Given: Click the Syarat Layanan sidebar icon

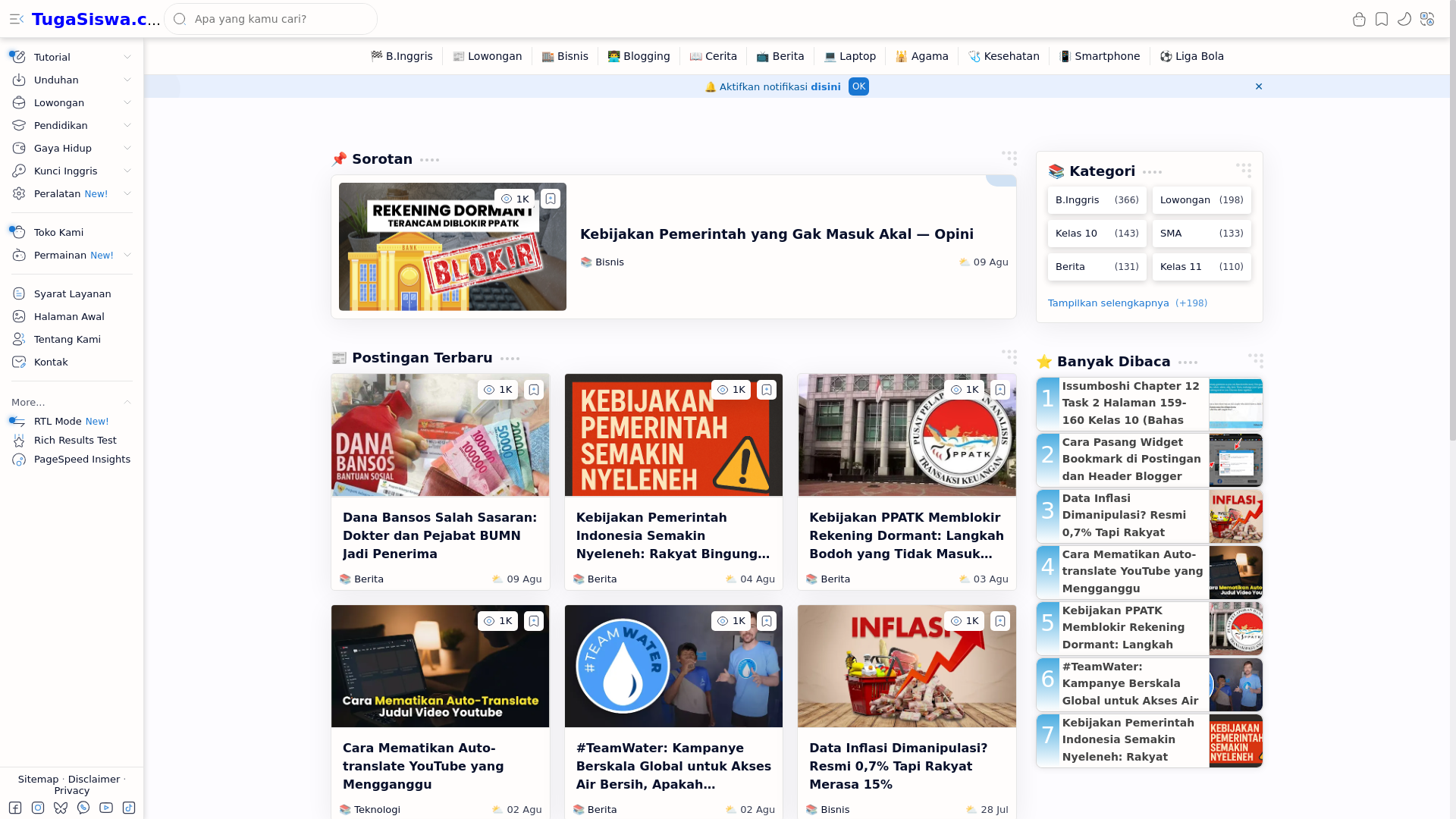Looking at the screenshot, I should pyautogui.click(x=19, y=294).
